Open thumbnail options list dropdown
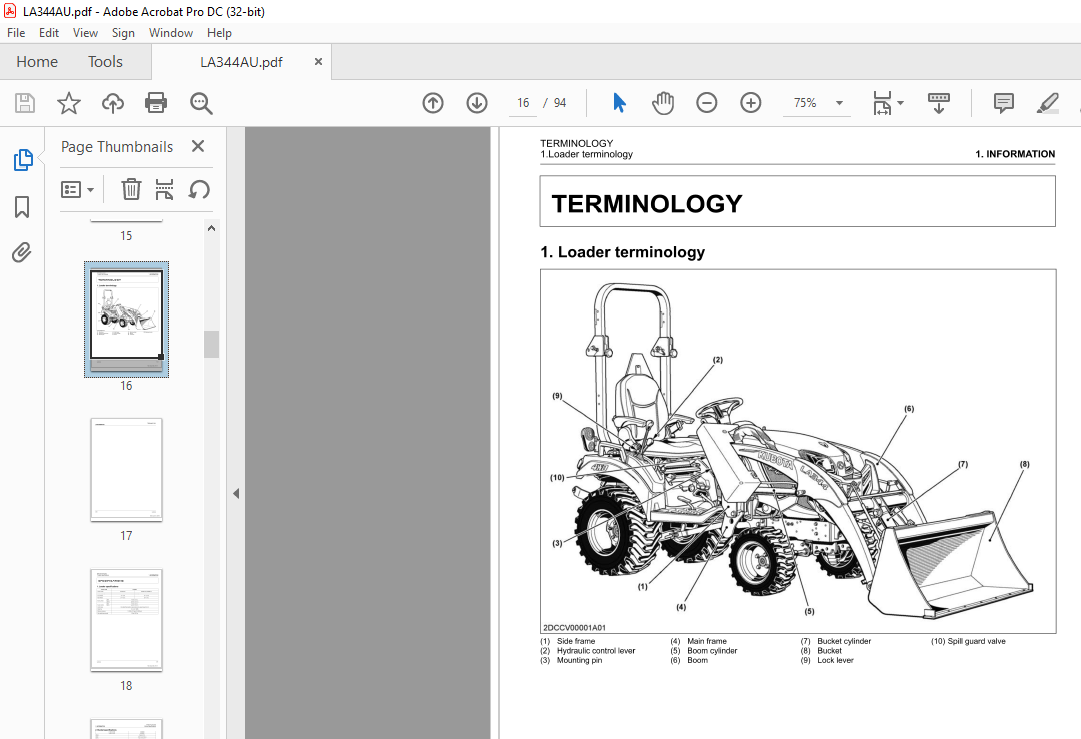The image size is (1081, 739). [77, 189]
